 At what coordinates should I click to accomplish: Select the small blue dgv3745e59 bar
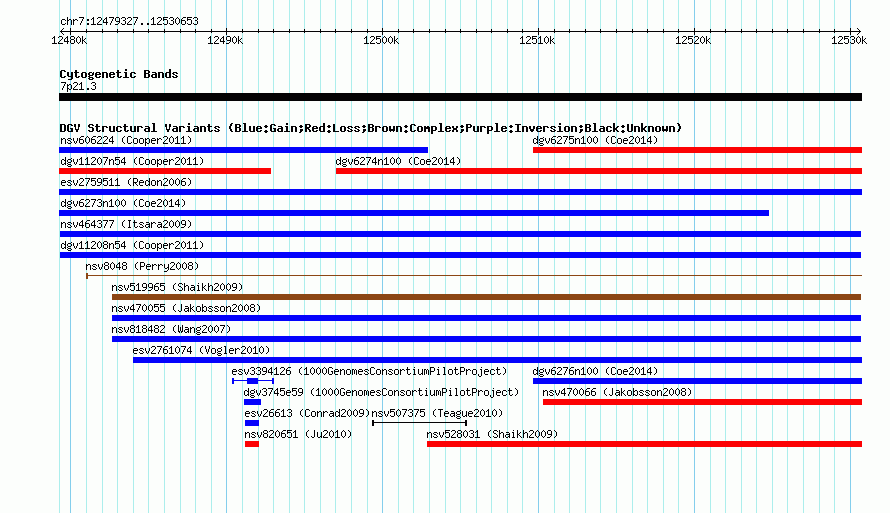(x=253, y=402)
